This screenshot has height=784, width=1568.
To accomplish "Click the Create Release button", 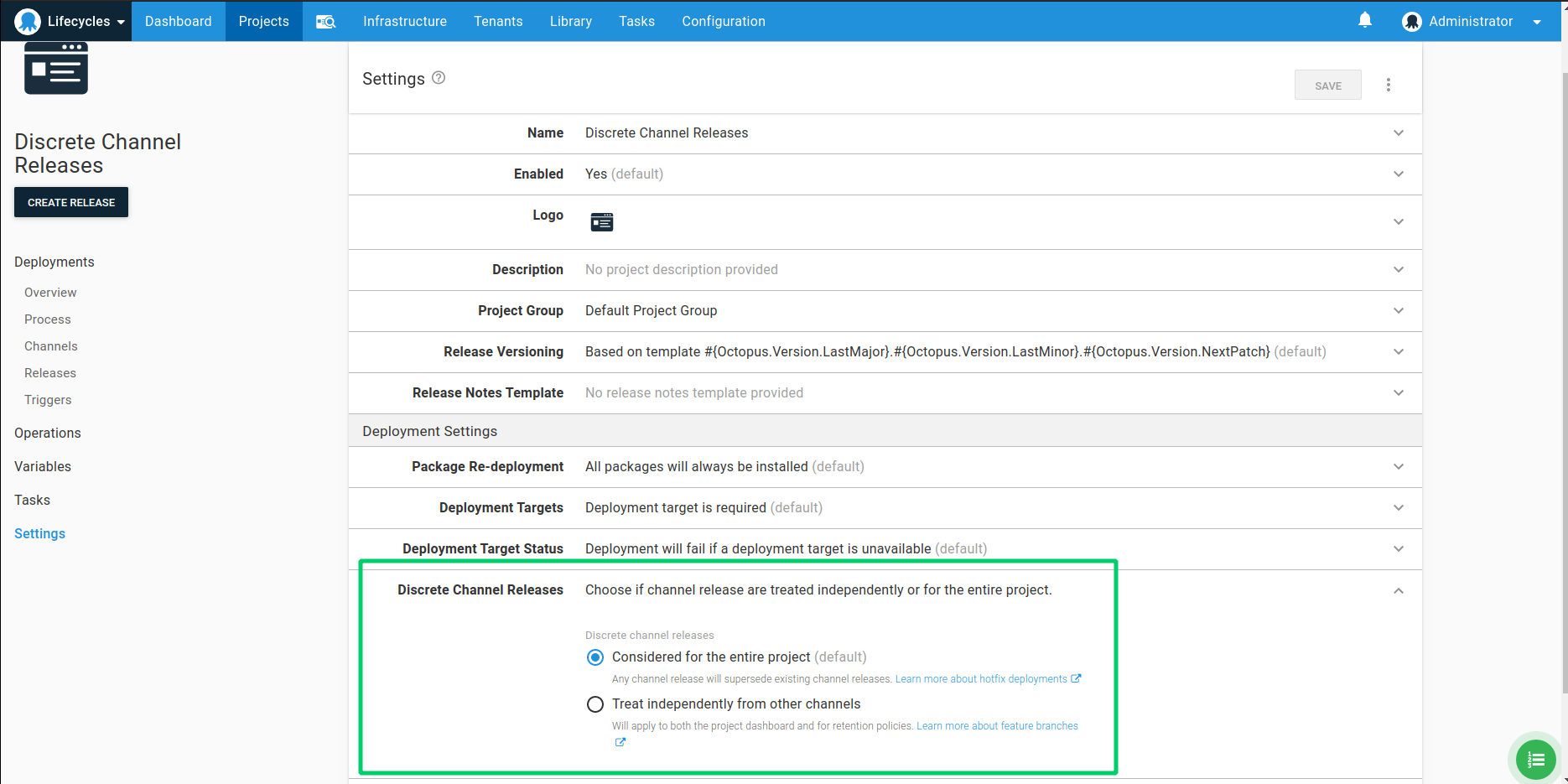I will tap(71, 202).
